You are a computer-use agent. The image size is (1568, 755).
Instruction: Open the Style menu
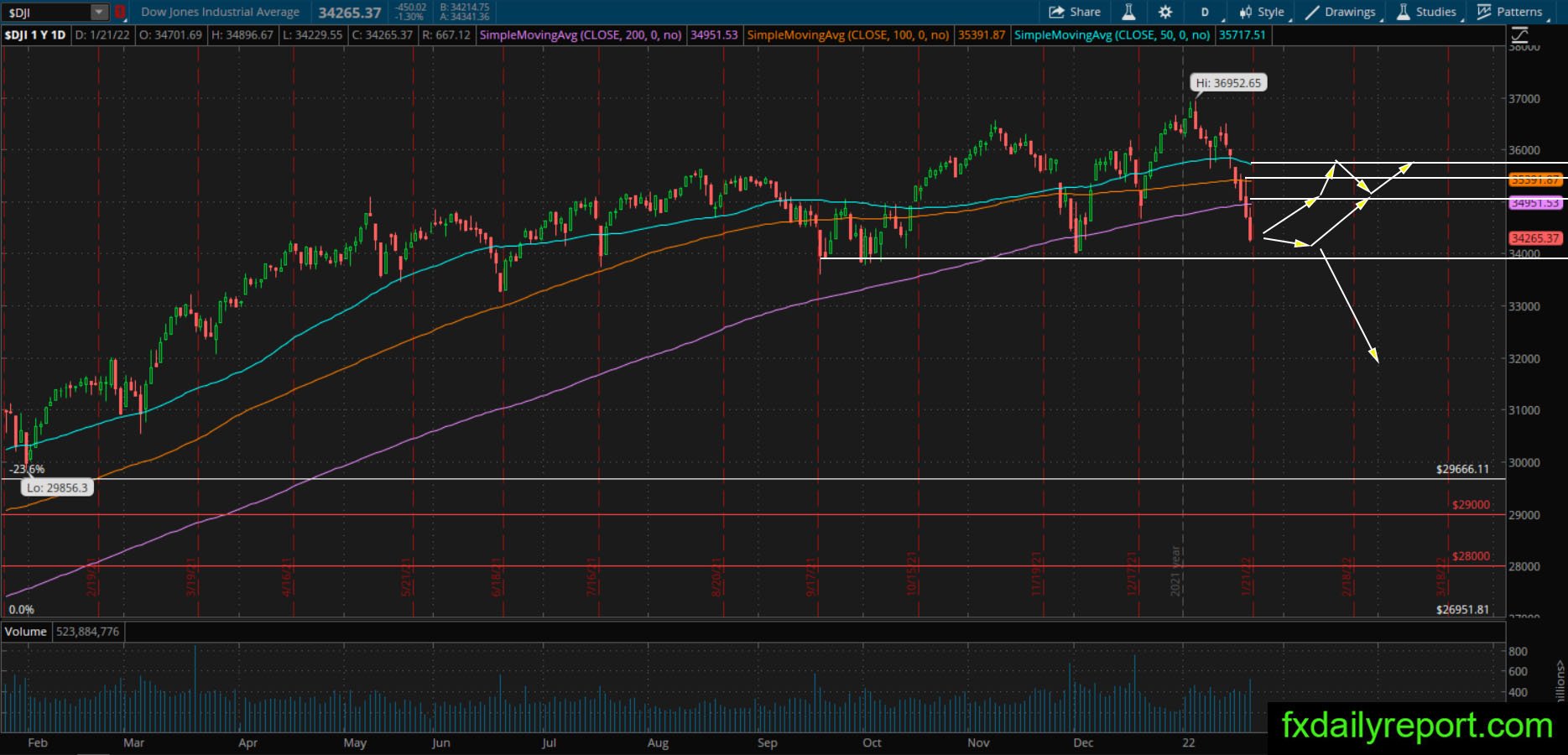click(x=1263, y=12)
